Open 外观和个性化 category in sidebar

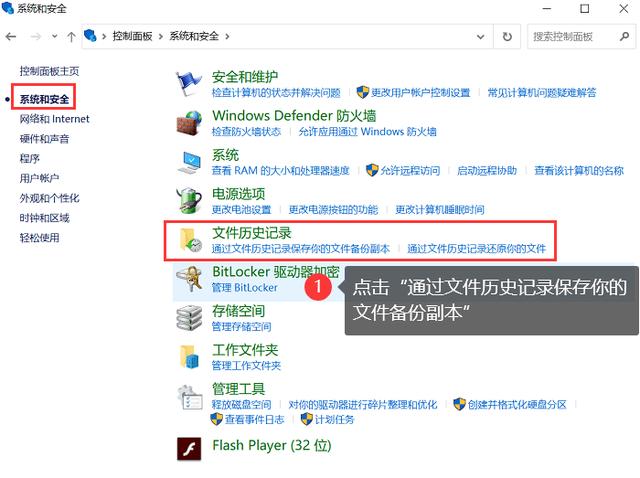(49, 198)
